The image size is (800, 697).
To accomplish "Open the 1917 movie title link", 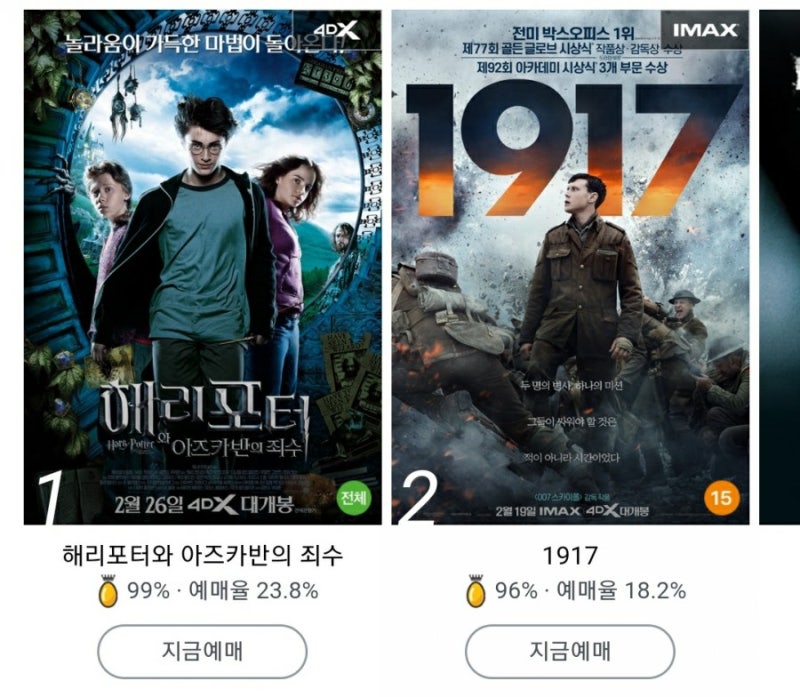I will coord(570,556).
